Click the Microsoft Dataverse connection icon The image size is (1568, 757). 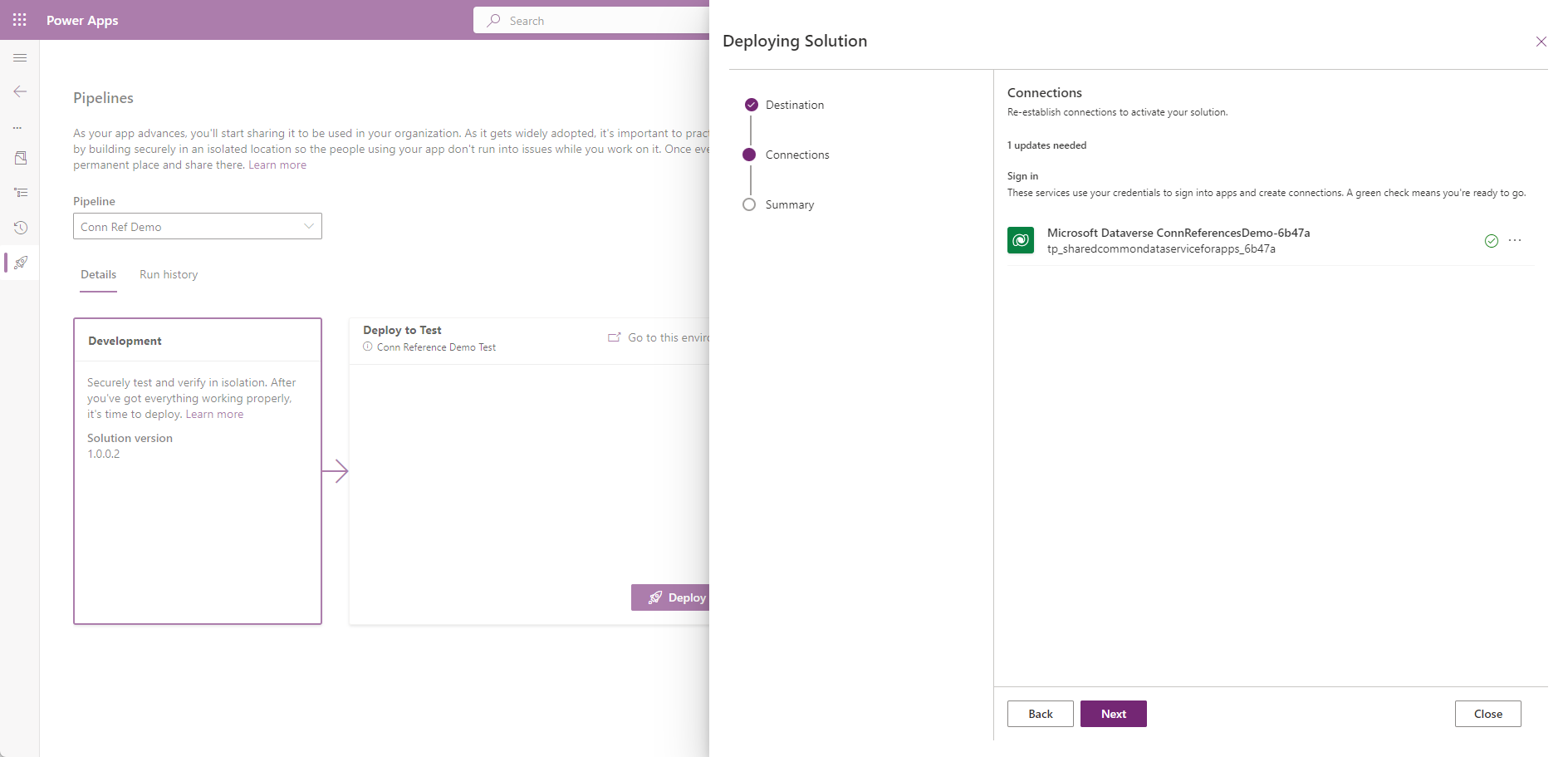point(1020,240)
